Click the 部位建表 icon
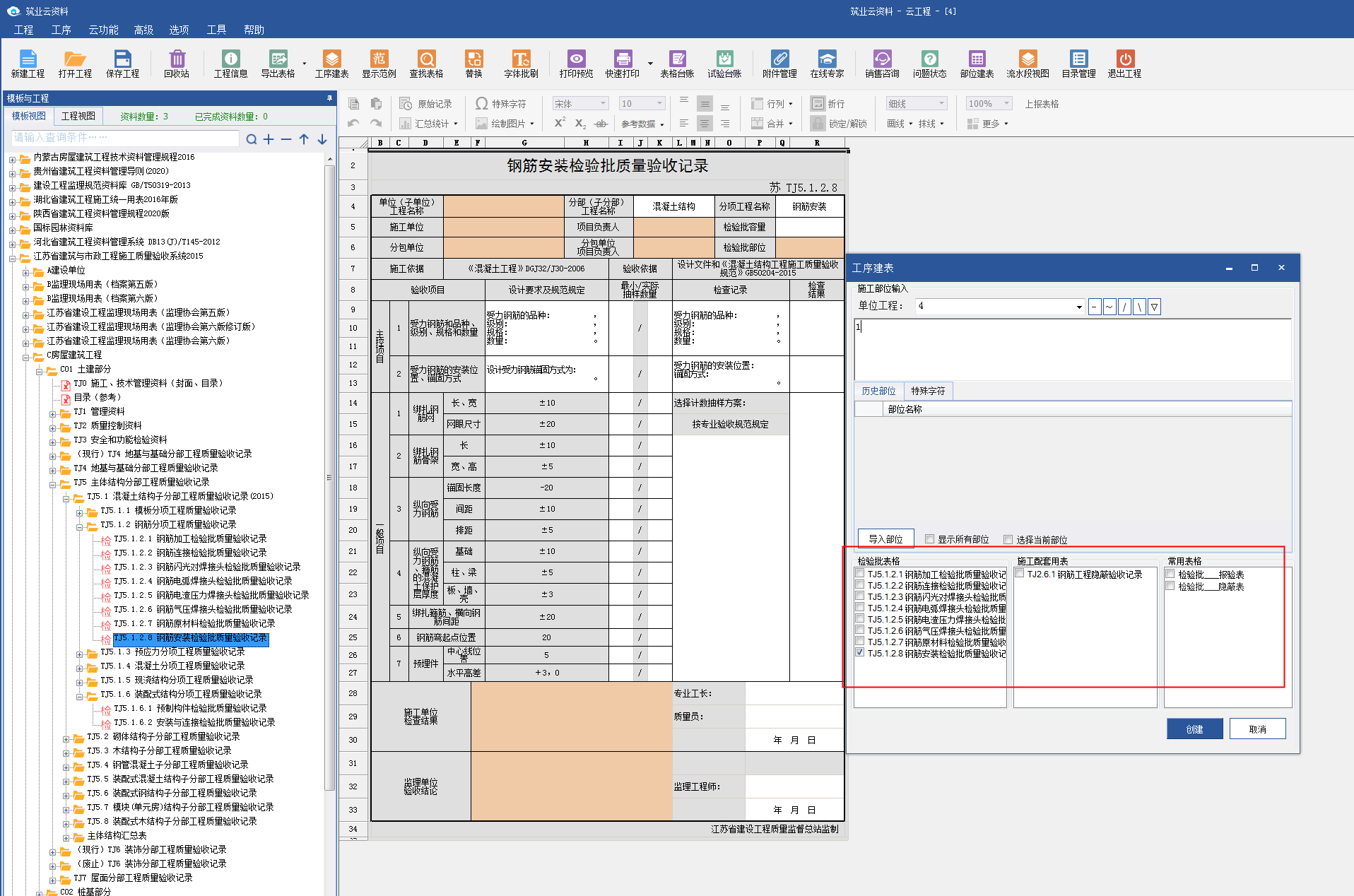This screenshot has width=1354, height=896. click(977, 64)
